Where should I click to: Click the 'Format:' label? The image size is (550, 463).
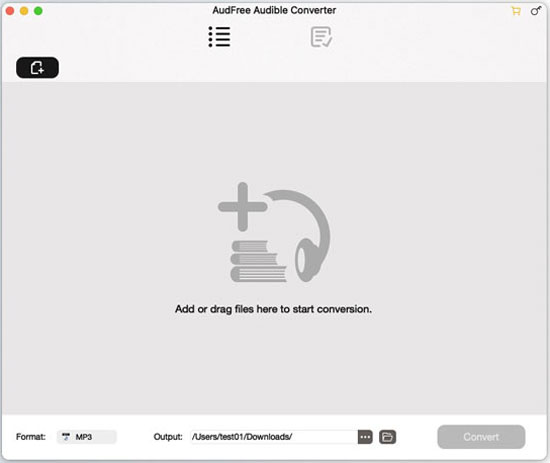tap(31, 437)
